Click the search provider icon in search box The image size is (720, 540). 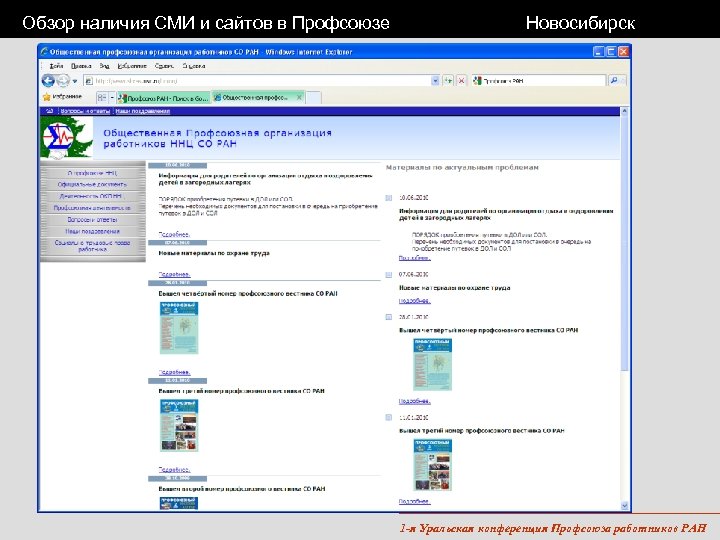pyautogui.click(x=478, y=81)
